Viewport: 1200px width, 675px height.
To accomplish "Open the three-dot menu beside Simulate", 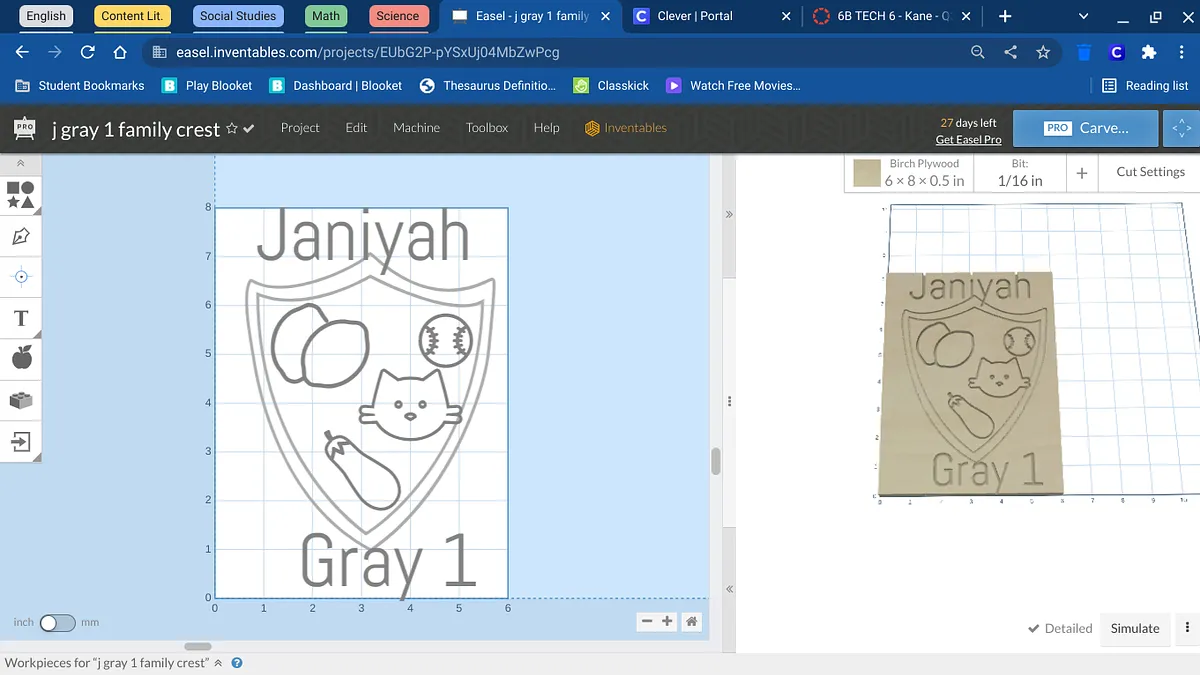I will coord(1187,628).
